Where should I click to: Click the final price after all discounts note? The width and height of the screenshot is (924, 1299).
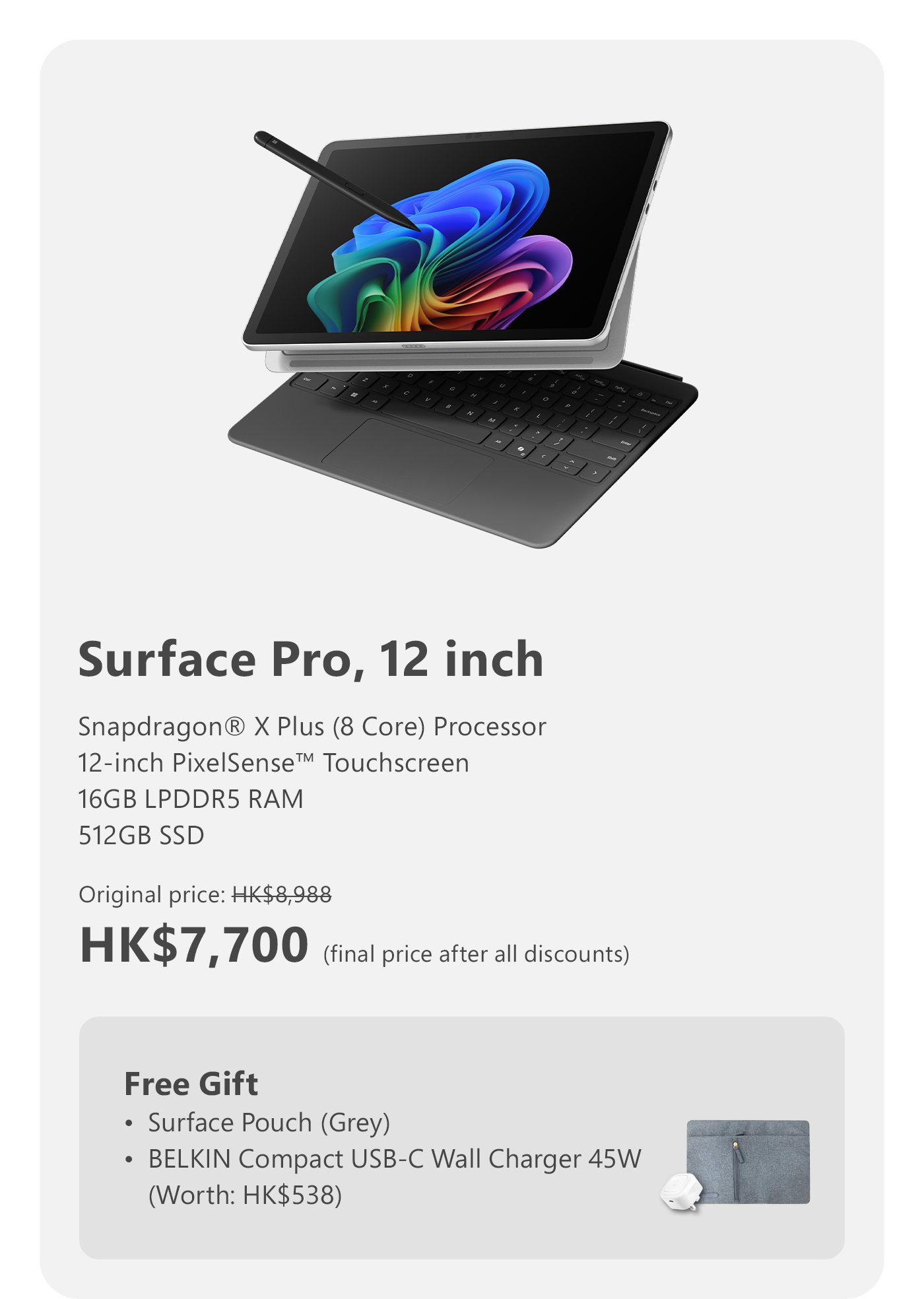coord(476,954)
